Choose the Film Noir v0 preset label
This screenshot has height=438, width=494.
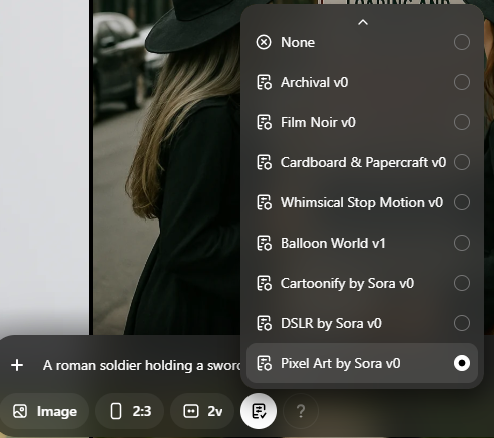318,122
